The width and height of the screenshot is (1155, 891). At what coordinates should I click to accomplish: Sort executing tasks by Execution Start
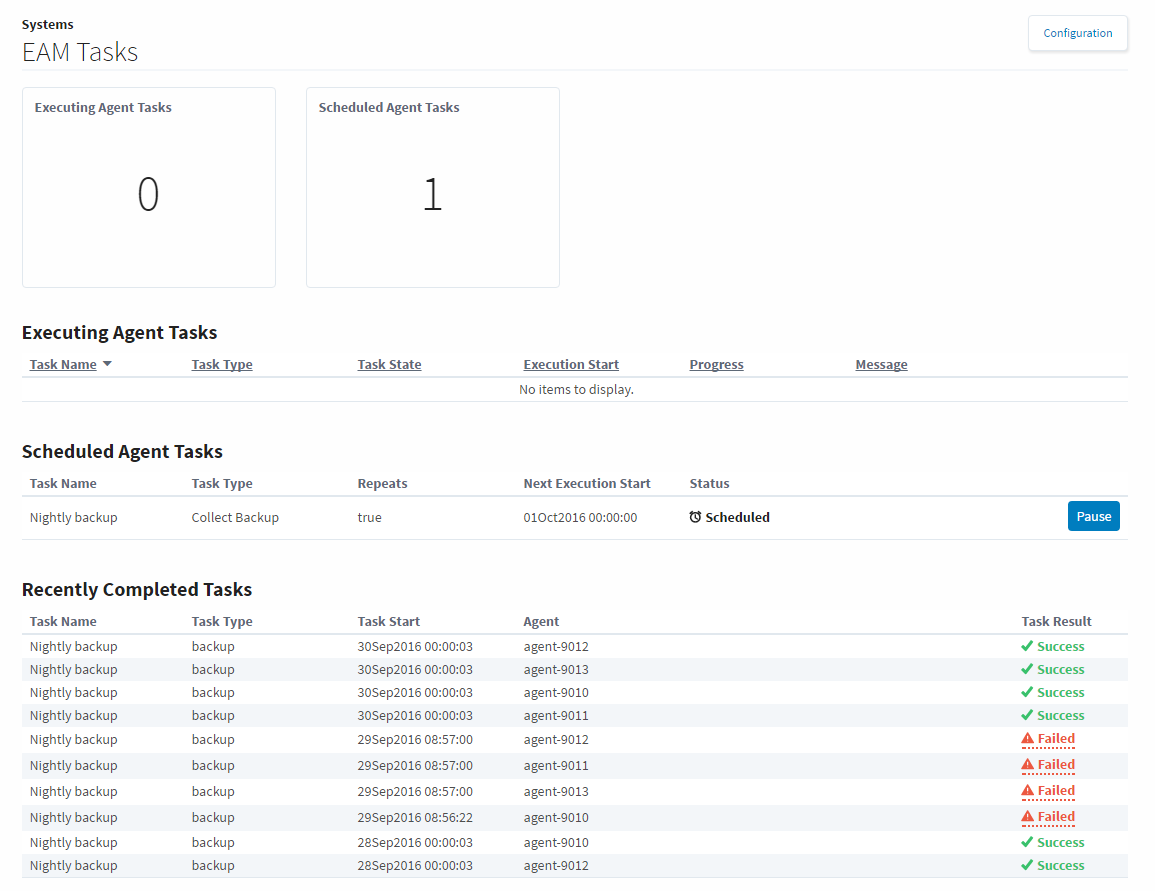[571, 365]
